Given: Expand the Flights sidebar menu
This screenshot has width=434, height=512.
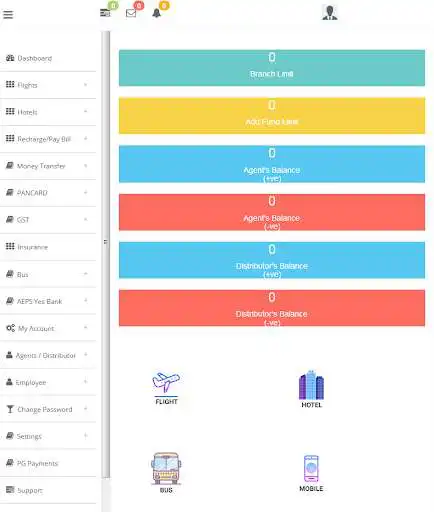Looking at the screenshot, I should coord(48,85).
